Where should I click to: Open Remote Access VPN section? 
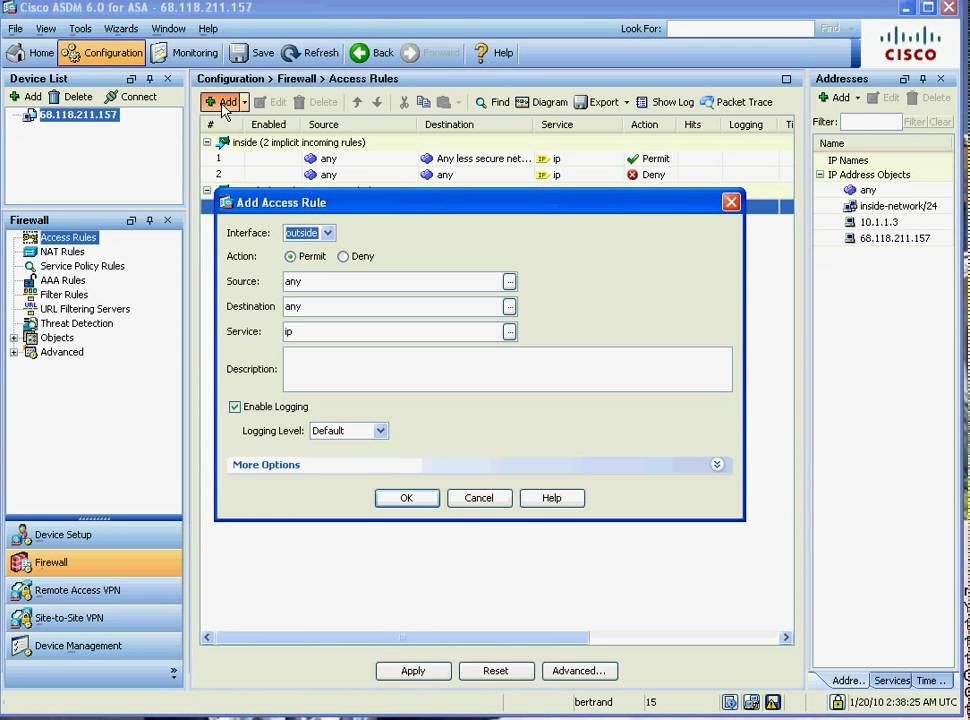(94, 590)
